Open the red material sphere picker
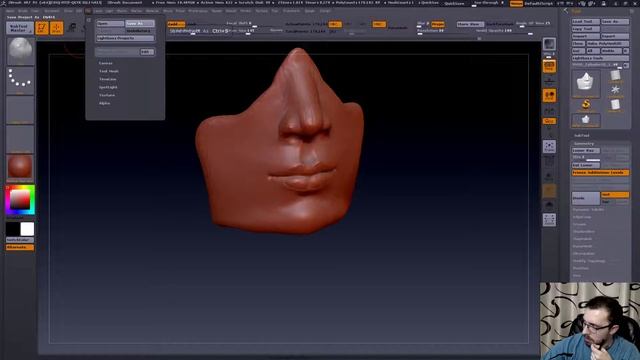Screen dimensions: 640x360 [20, 168]
